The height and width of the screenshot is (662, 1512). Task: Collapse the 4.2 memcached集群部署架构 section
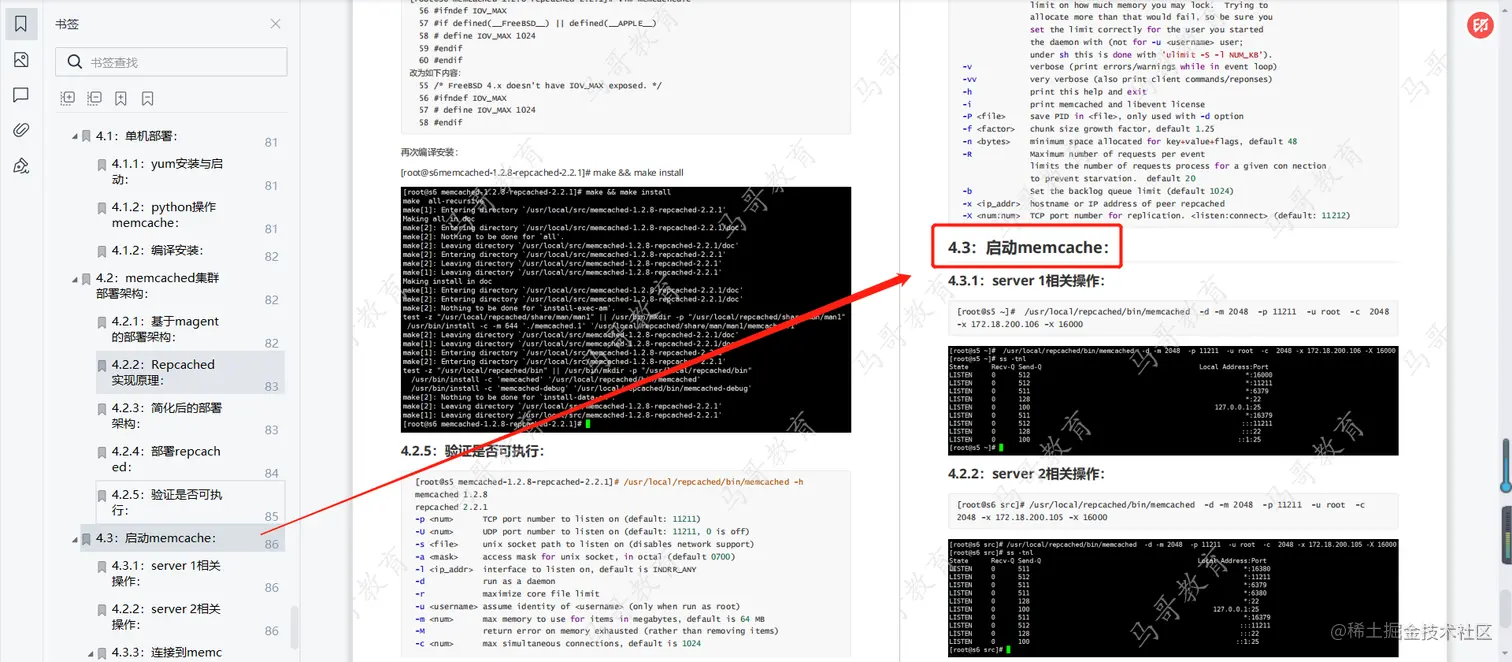pyautogui.click(x=73, y=278)
